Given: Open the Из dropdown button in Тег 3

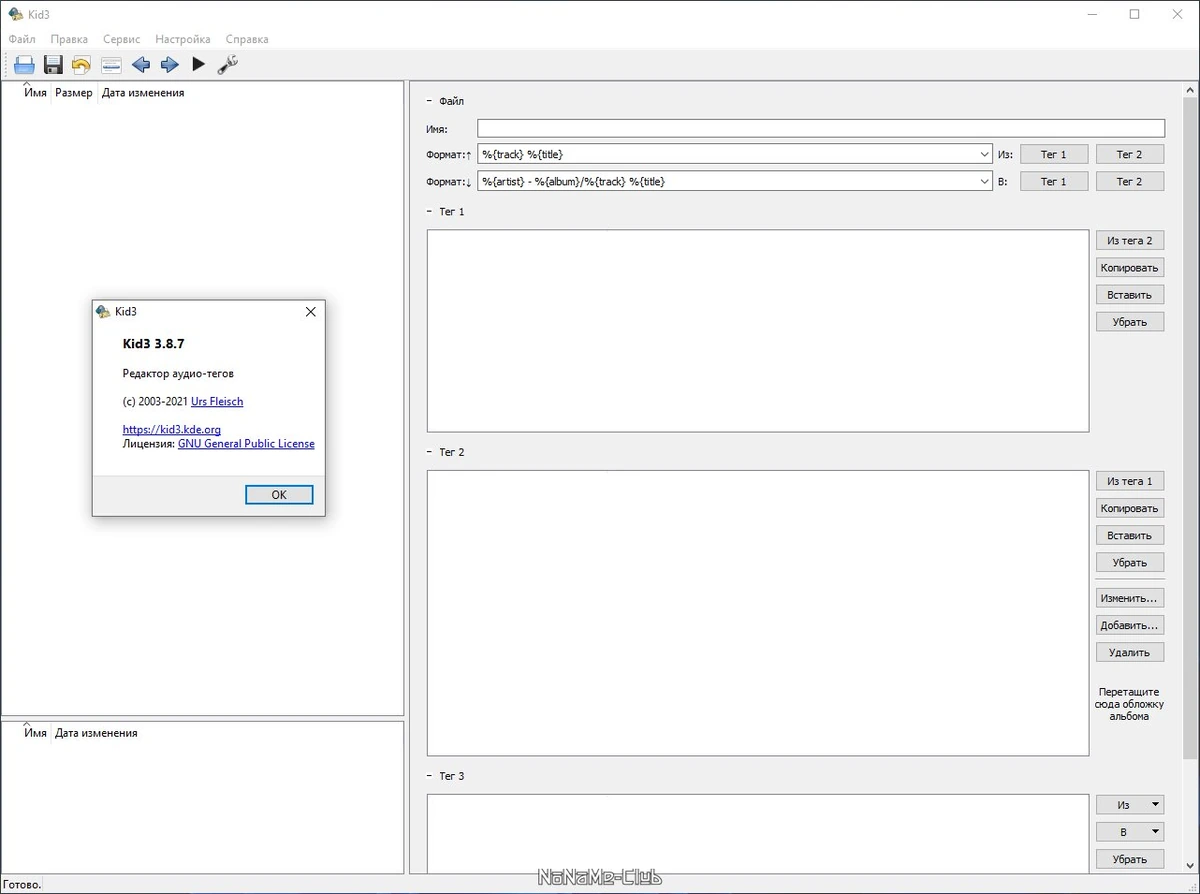Looking at the screenshot, I should 1130,805.
